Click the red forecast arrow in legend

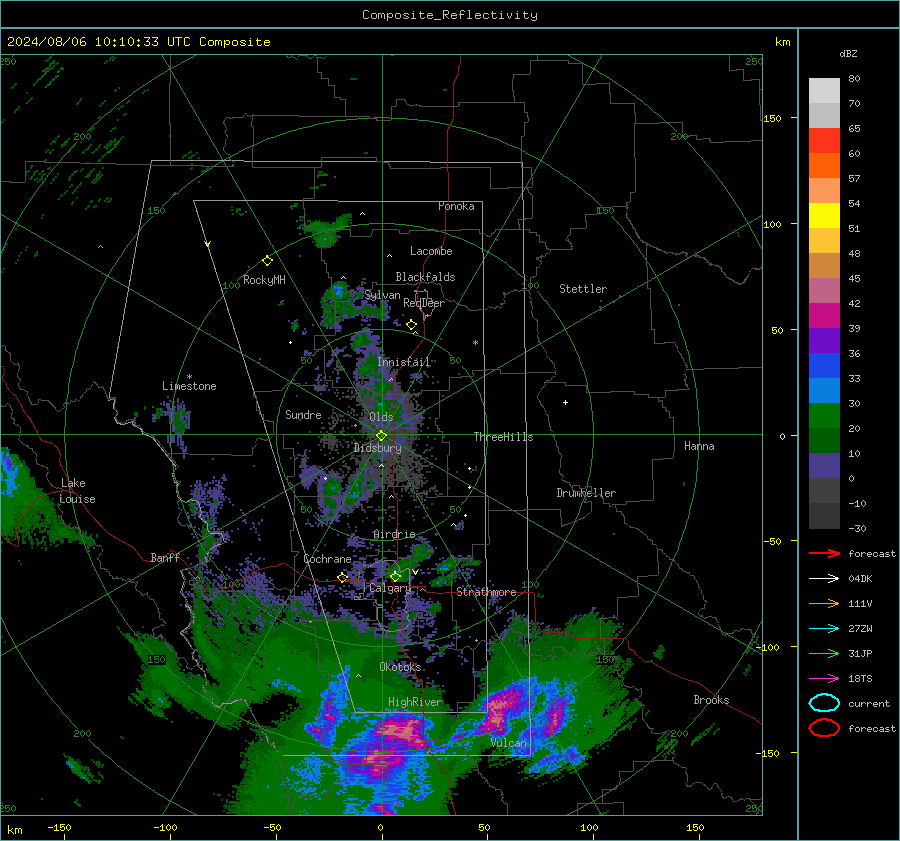click(824, 553)
